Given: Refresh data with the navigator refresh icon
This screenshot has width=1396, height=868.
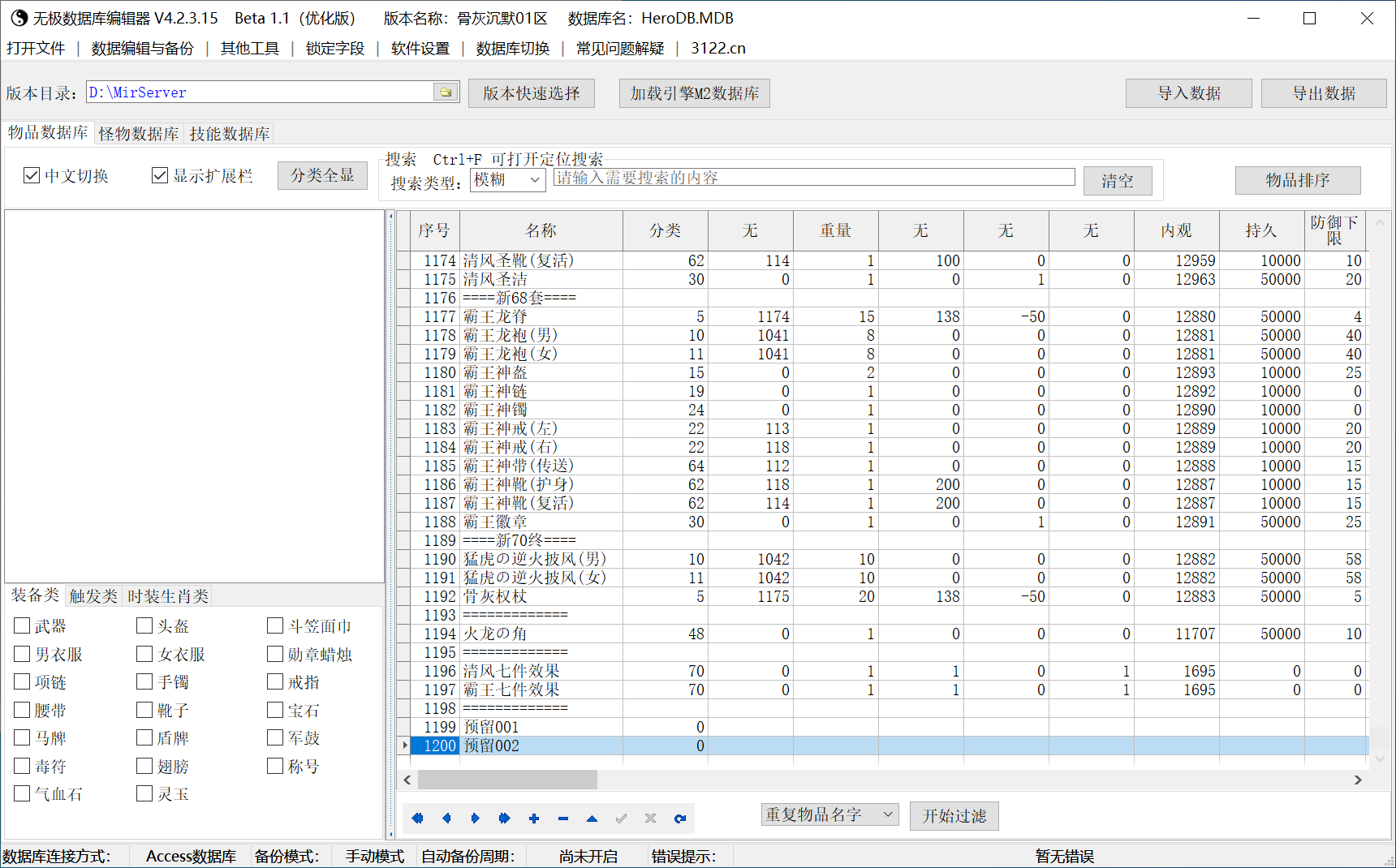Looking at the screenshot, I should (680, 819).
